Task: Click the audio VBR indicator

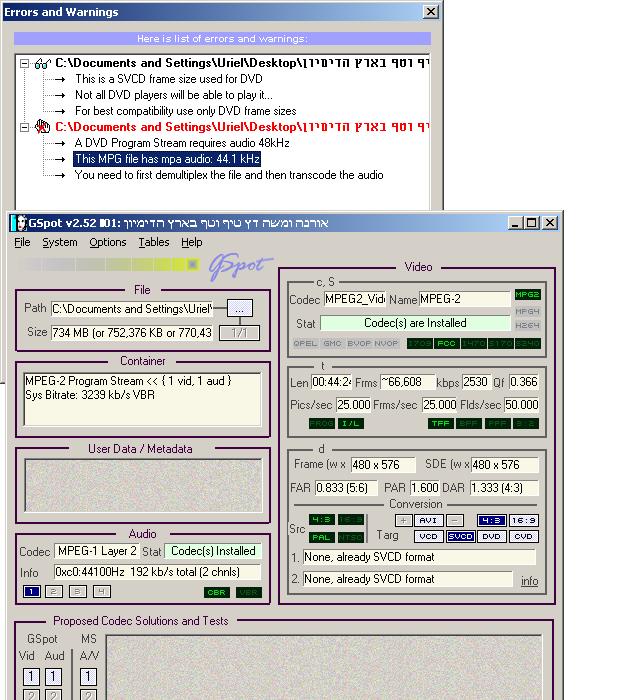Action: pos(249,592)
